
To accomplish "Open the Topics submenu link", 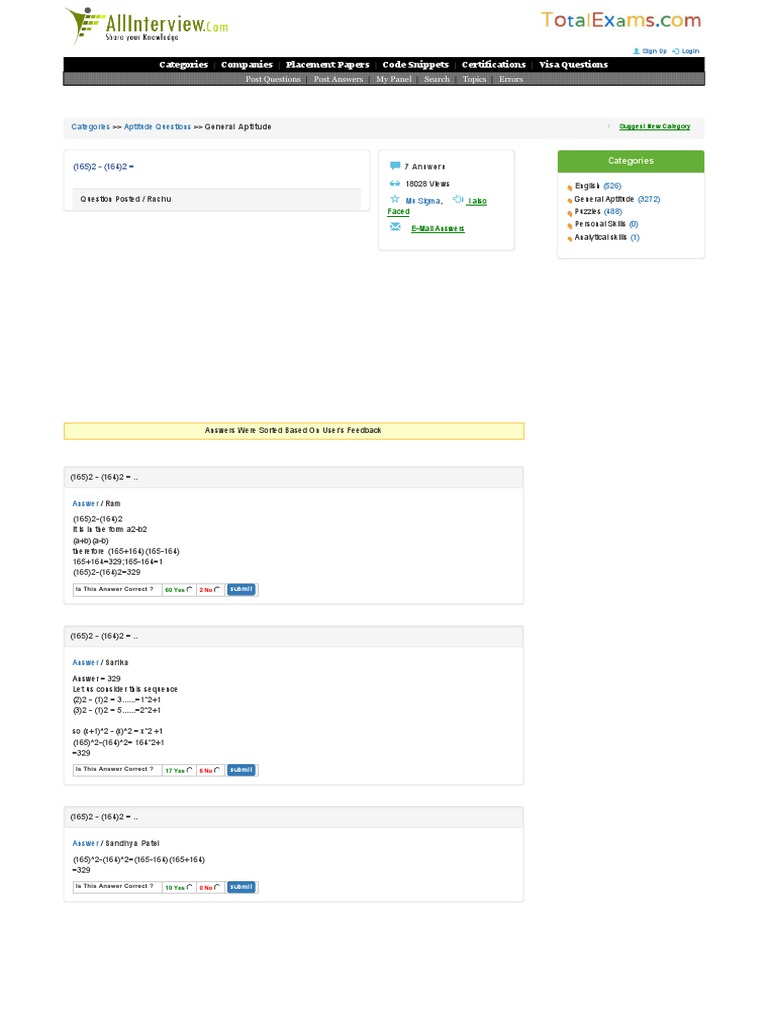I will tap(475, 79).
